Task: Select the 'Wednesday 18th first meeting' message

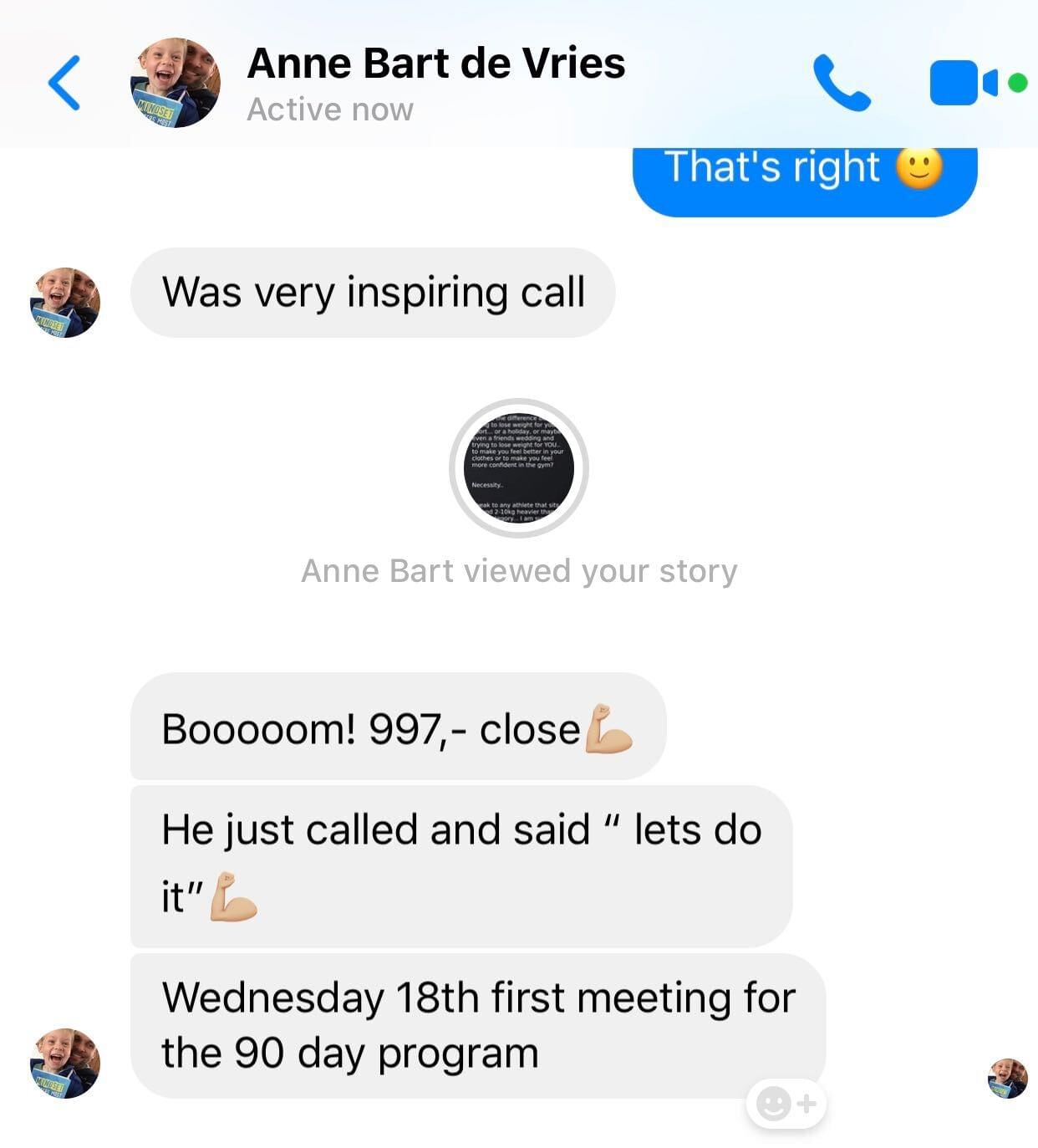Action: (478, 1026)
